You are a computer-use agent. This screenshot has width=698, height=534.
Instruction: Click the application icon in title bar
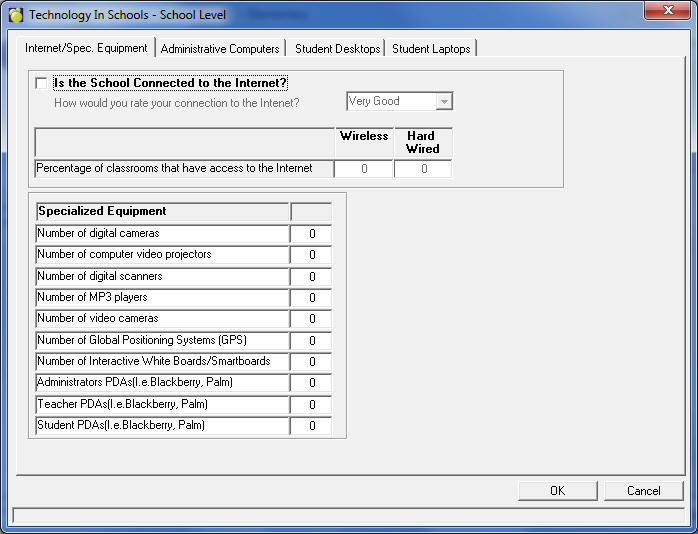click(16, 15)
